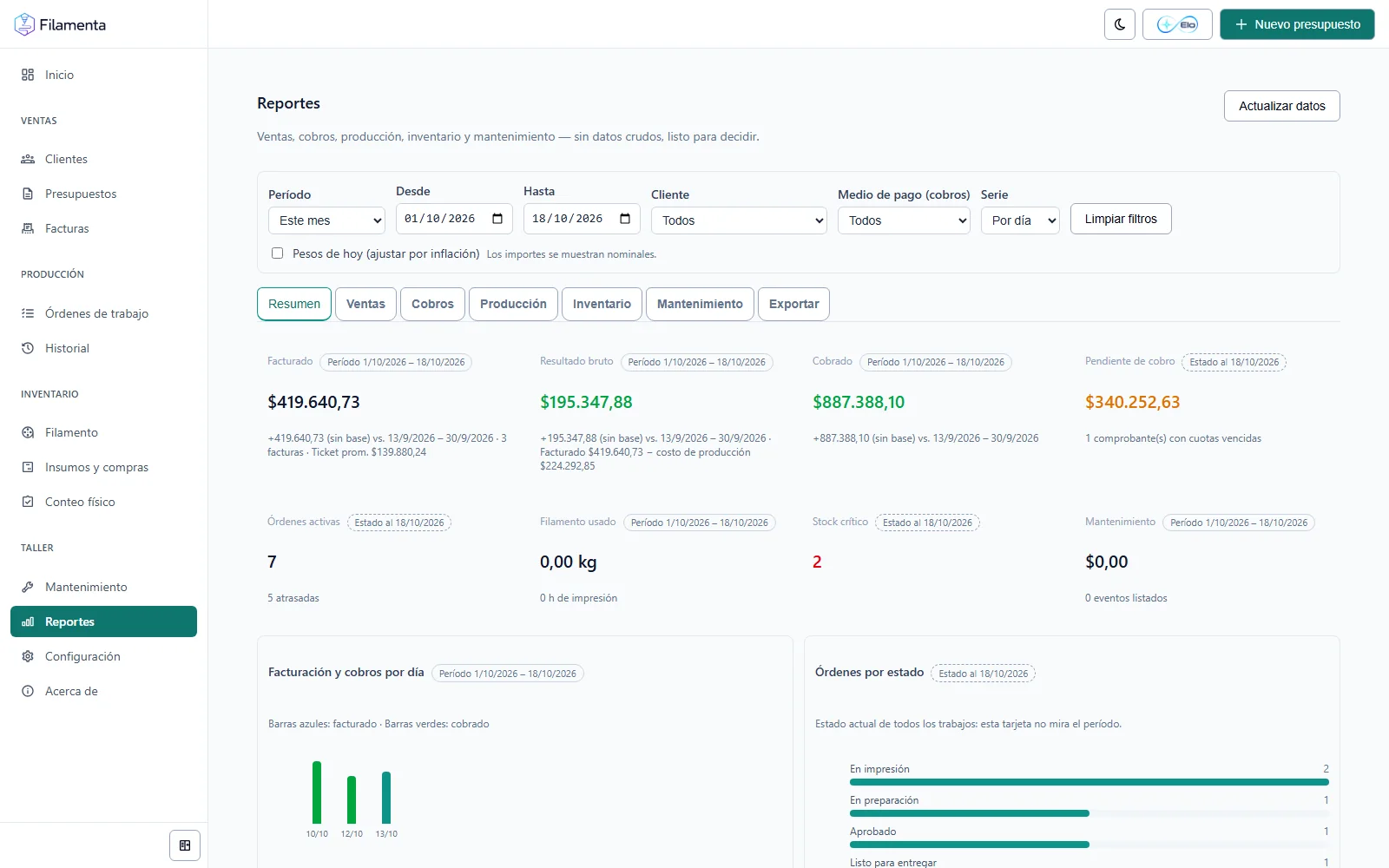Screen dimensions: 1389x868
Task: Open the Exportar tab
Action: pyautogui.click(x=793, y=304)
